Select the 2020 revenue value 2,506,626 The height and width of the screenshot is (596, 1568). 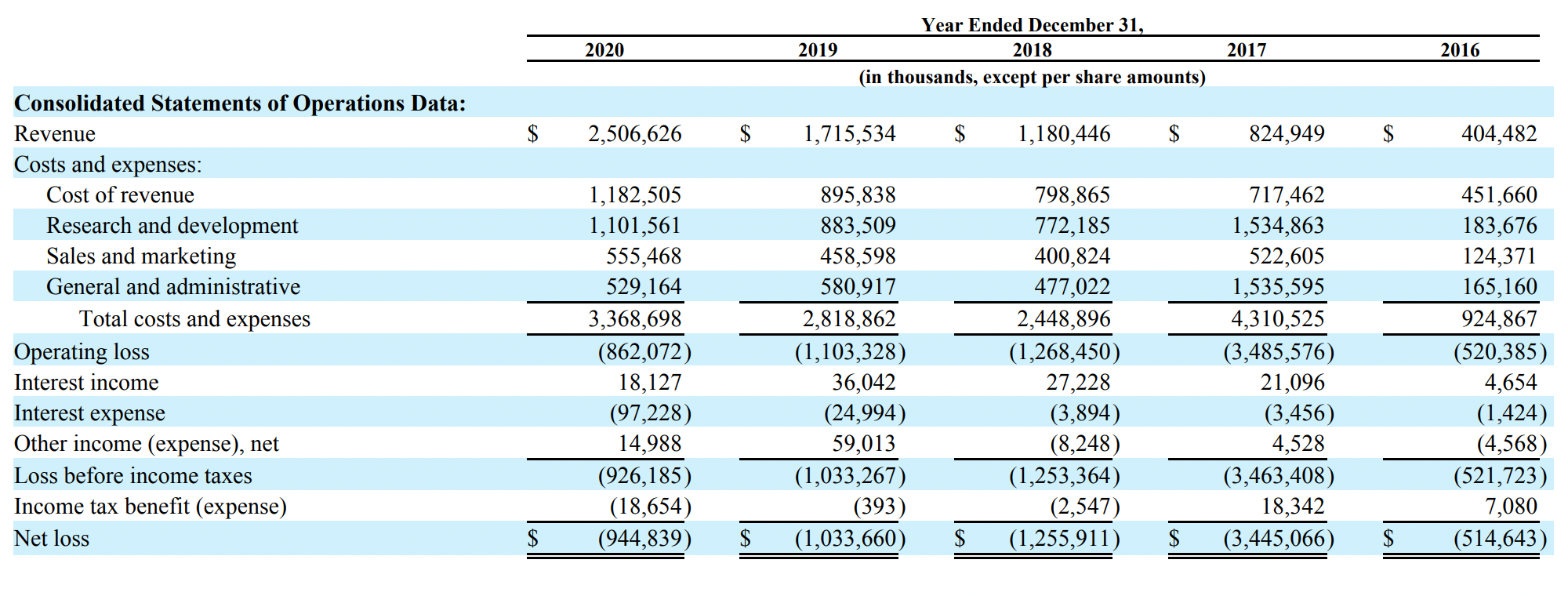pos(635,133)
